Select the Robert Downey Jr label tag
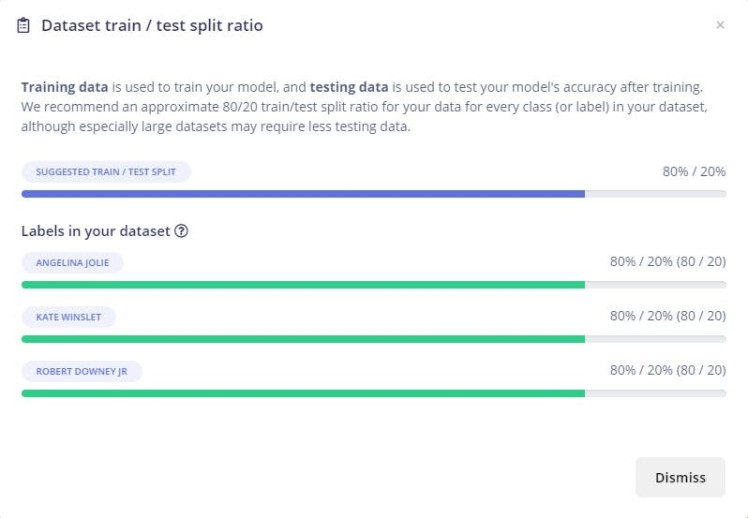Image resolution: width=748 pixels, height=518 pixels. pos(82,371)
